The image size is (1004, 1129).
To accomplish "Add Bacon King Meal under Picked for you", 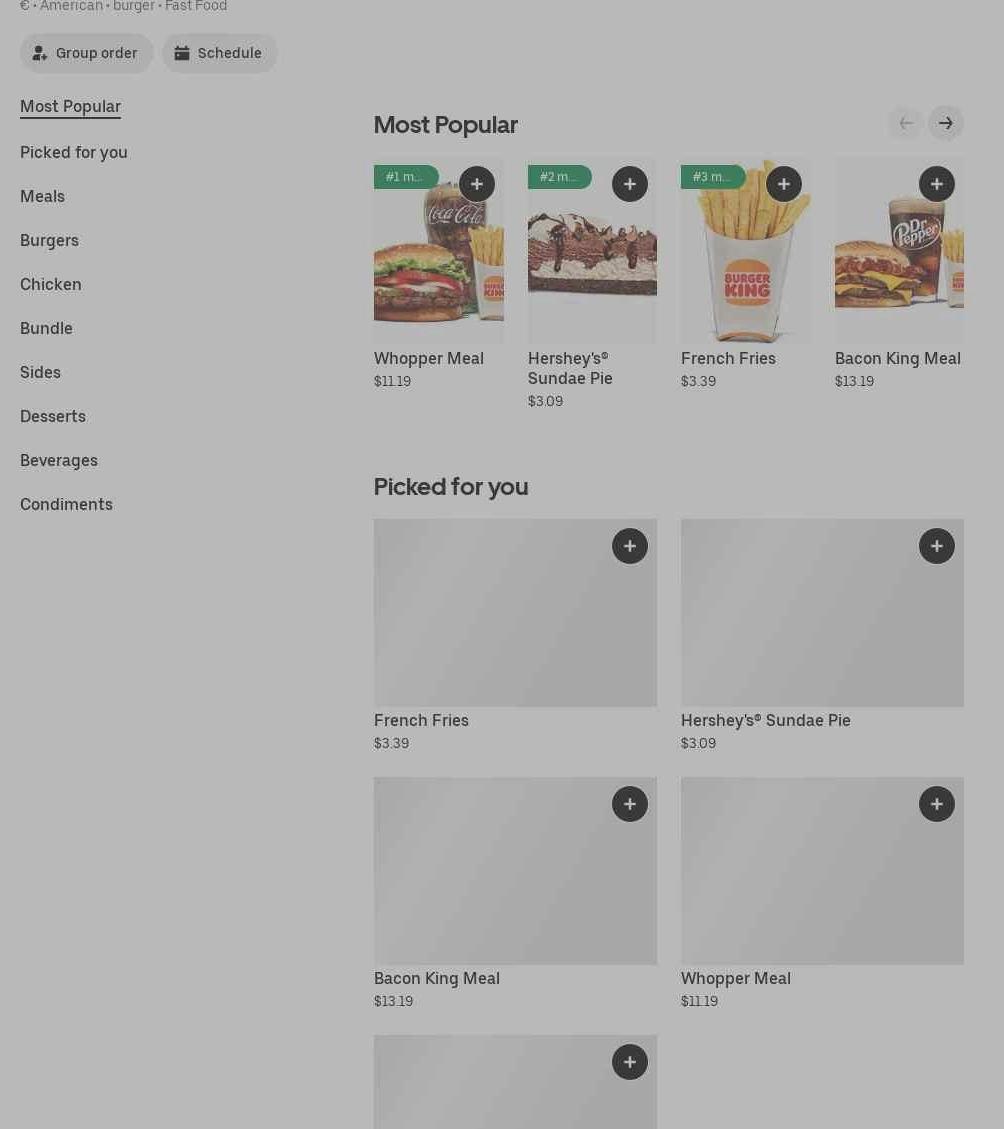I will coord(630,804).
